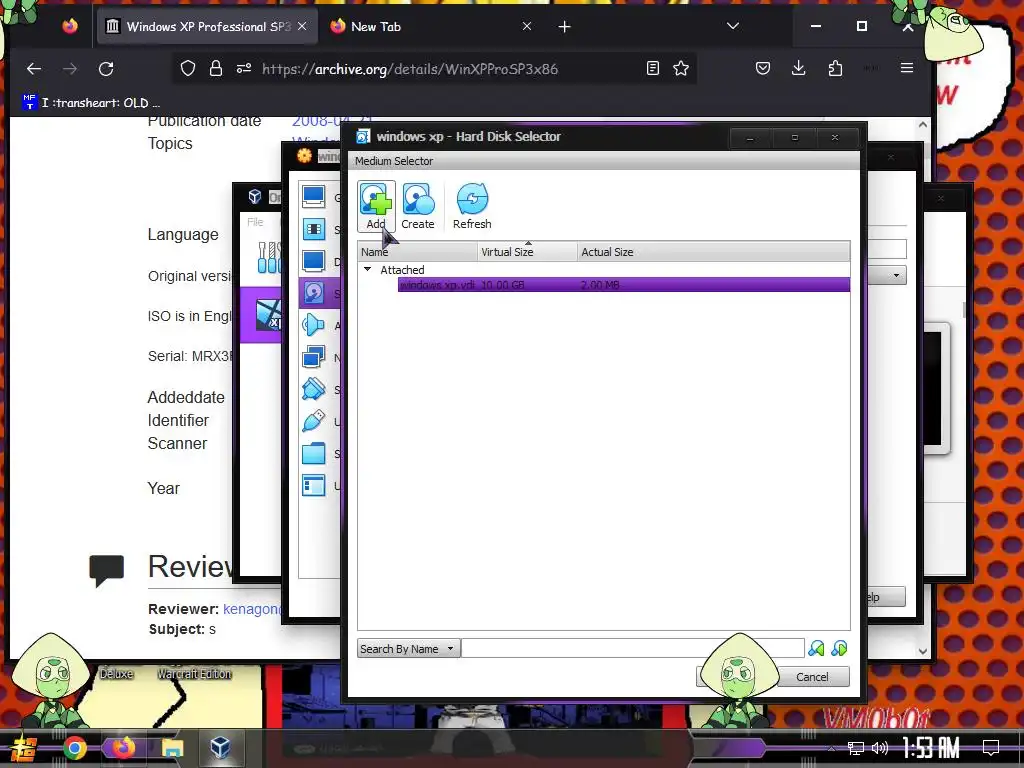Image resolution: width=1024 pixels, height=768 pixels.
Task: Click the find next match icon
Action: [839, 648]
